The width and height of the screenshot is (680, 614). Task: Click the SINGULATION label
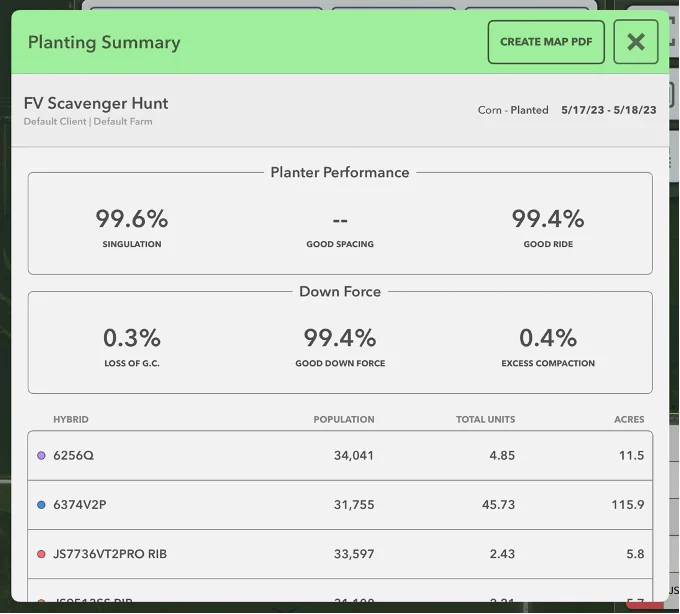(x=132, y=244)
